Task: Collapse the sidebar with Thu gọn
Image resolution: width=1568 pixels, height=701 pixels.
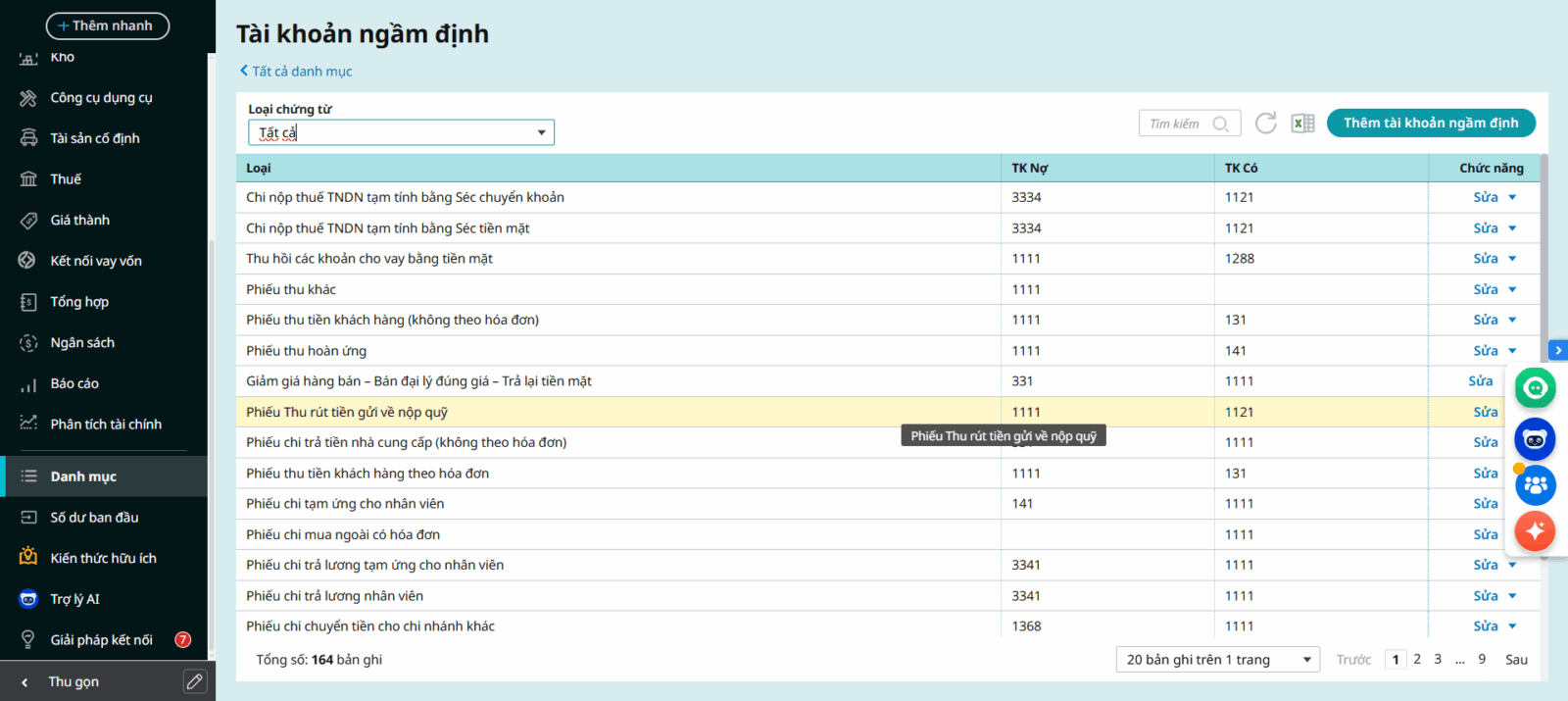Action: pos(73,681)
